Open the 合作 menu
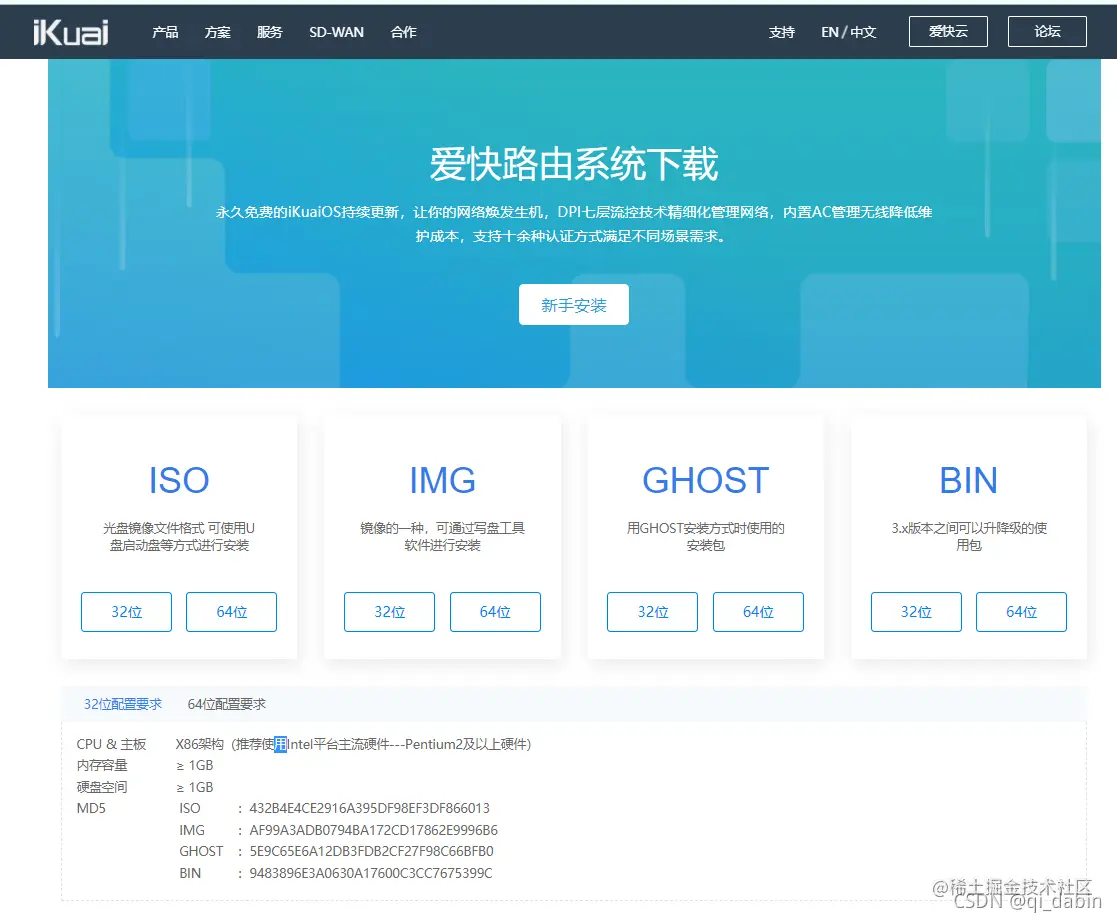 (x=403, y=32)
